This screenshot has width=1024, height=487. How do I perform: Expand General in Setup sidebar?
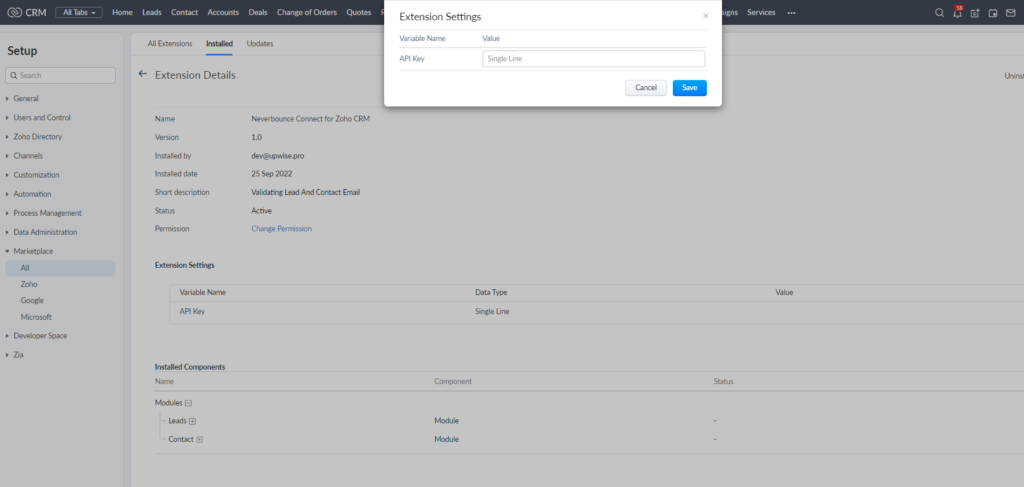click(x=25, y=99)
